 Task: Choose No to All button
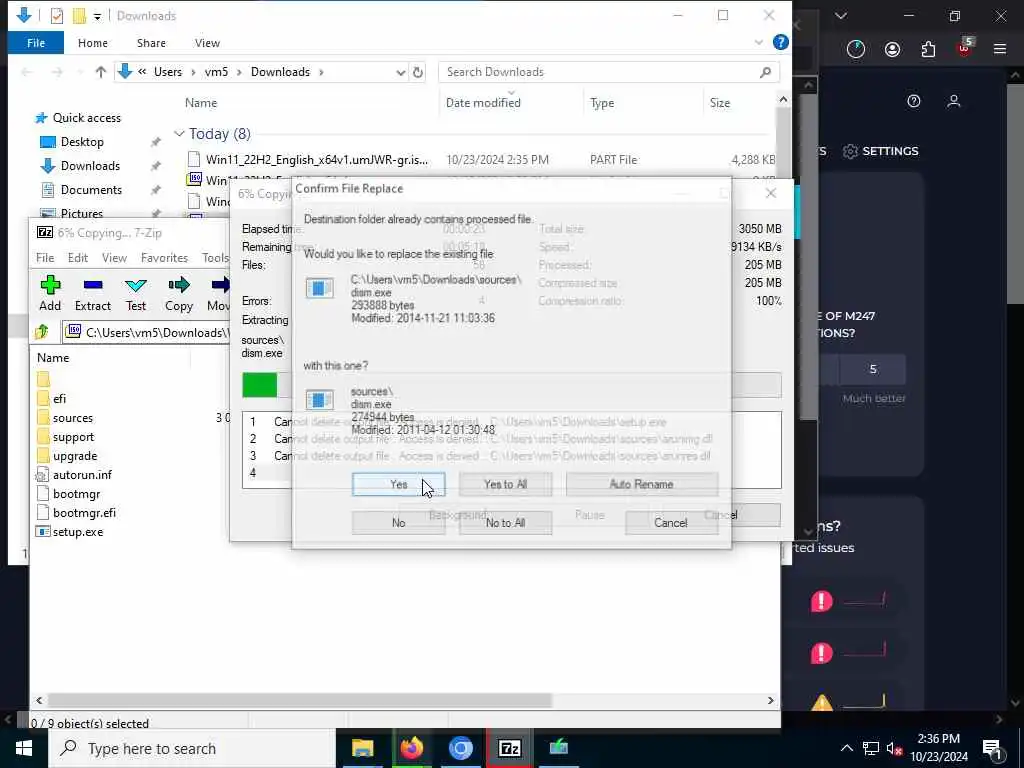[x=505, y=522]
